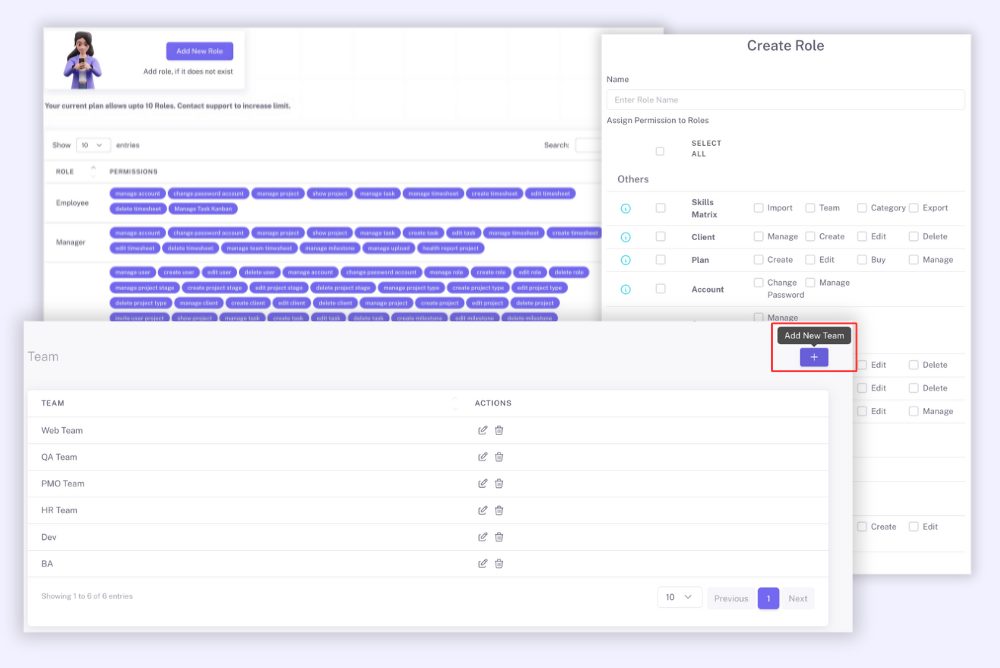Enable Plan Create permission
The width and height of the screenshot is (1000, 668).
click(x=758, y=260)
